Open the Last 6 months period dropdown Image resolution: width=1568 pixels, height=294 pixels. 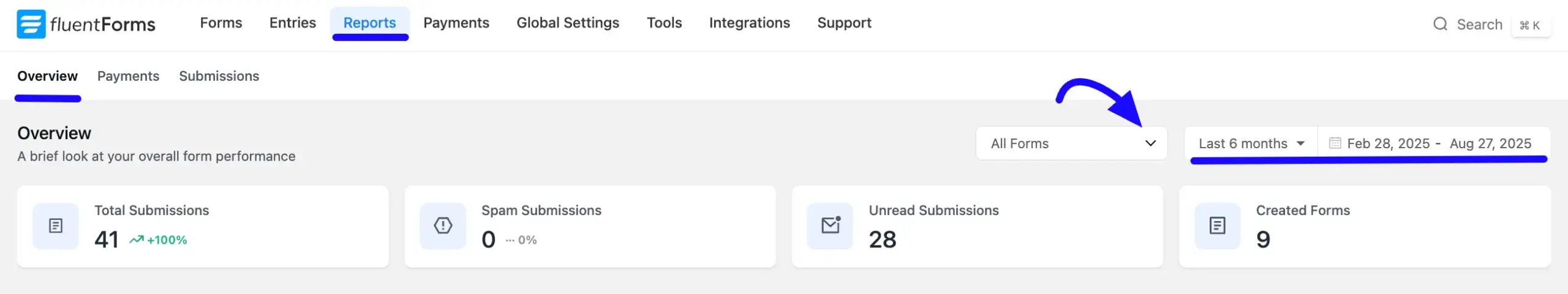1251,143
